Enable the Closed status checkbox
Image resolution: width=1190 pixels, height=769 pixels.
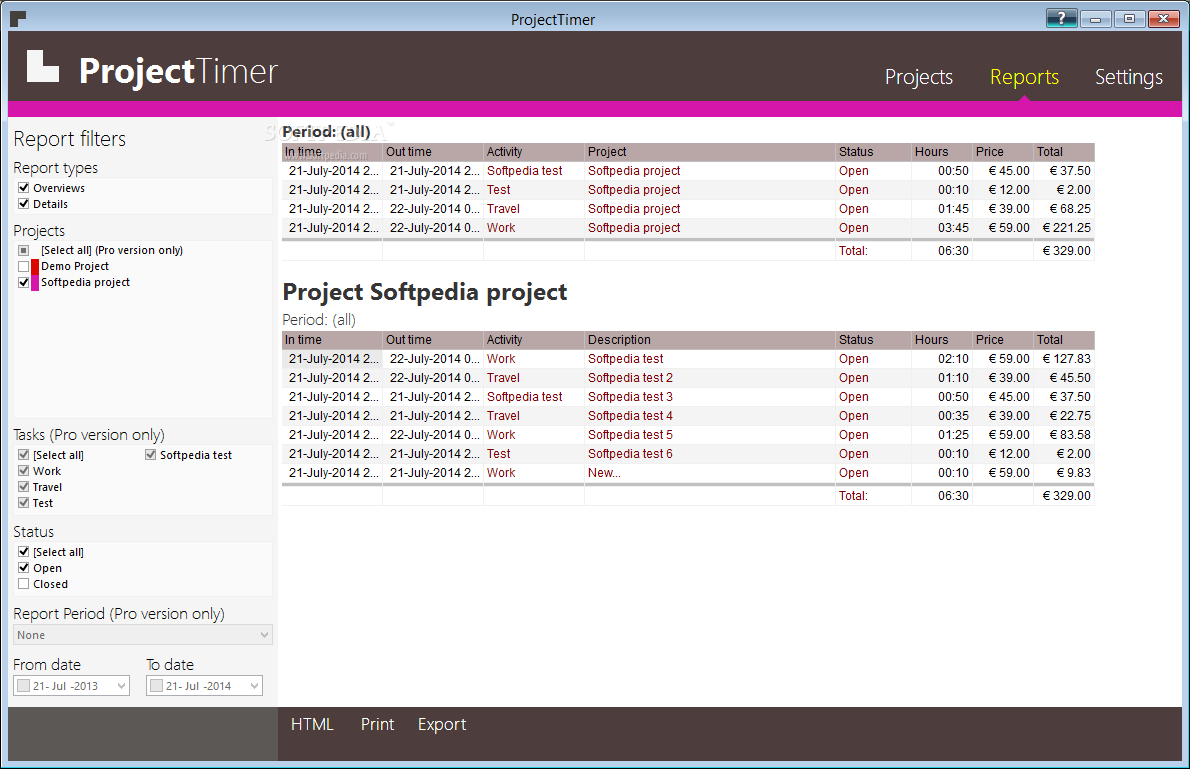[x=24, y=584]
